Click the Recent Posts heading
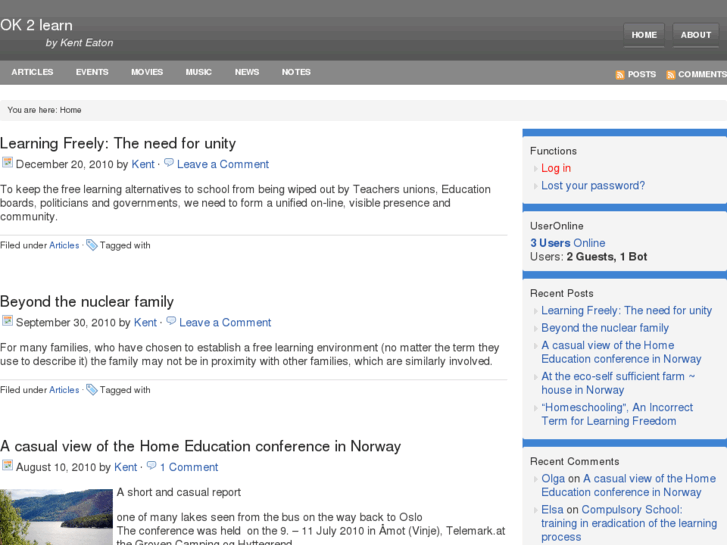 click(x=561, y=293)
